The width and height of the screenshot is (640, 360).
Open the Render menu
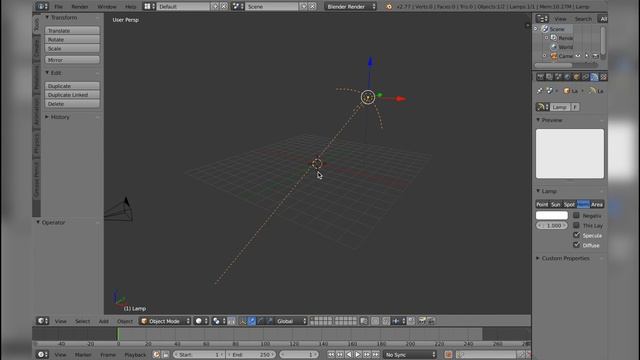pos(80,7)
